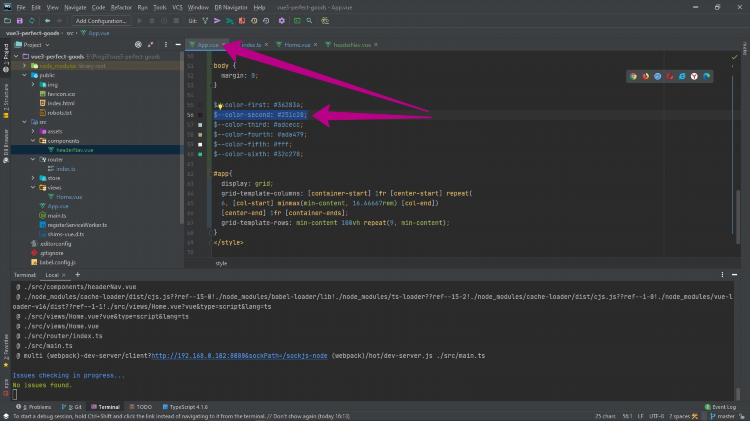The width and height of the screenshot is (750, 421).
Task: Click Add Configuration button
Action: click(101, 21)
